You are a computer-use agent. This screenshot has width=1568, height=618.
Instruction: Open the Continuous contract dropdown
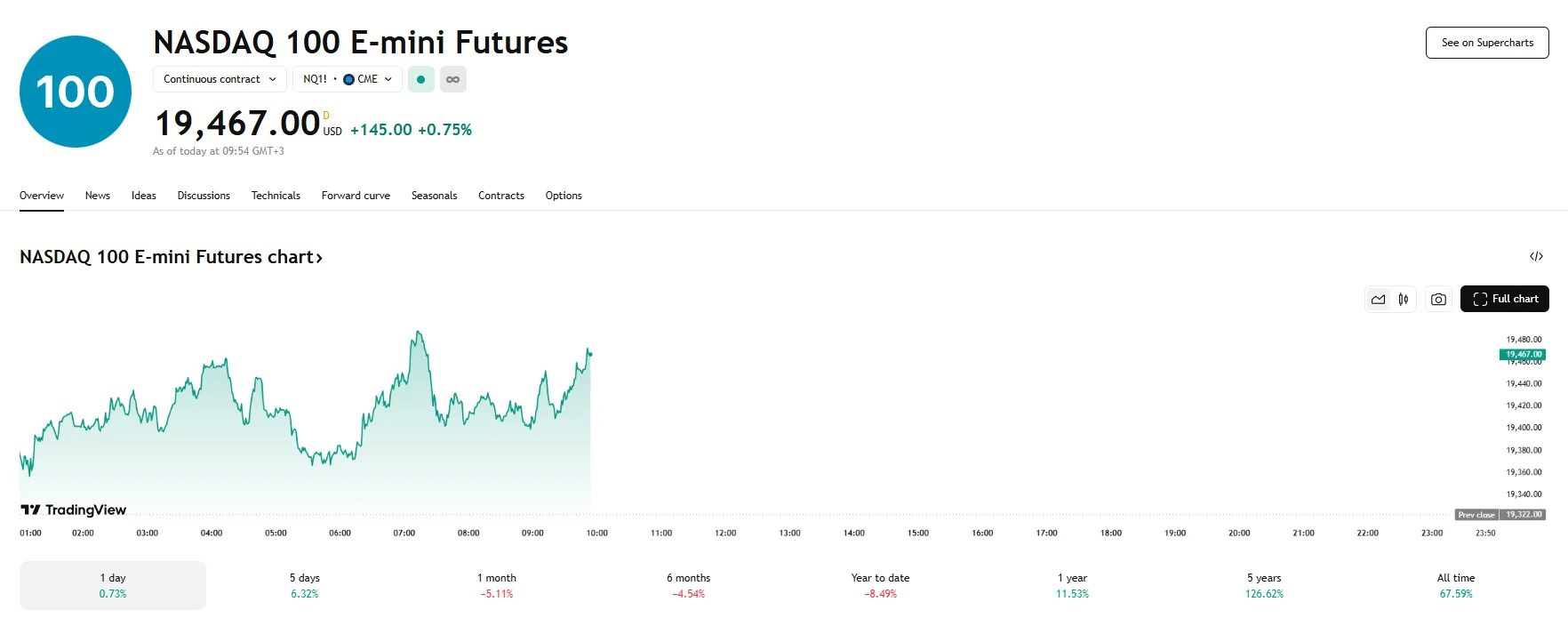219,79
